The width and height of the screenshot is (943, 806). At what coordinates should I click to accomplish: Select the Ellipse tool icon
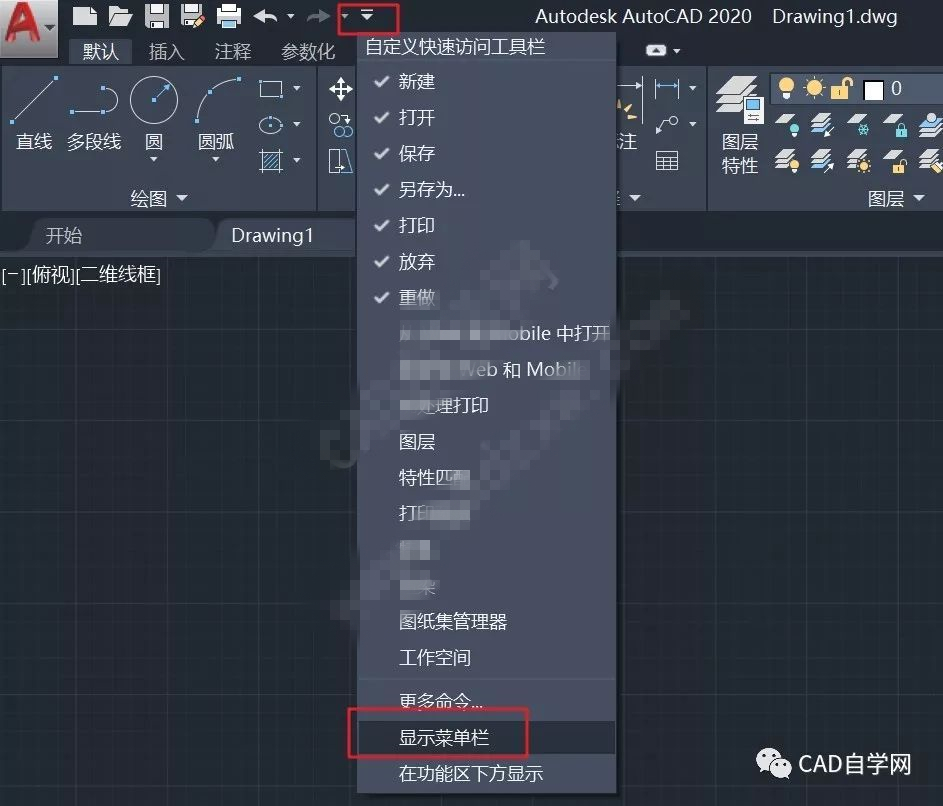pyautogui.click(x=271, y=125)
